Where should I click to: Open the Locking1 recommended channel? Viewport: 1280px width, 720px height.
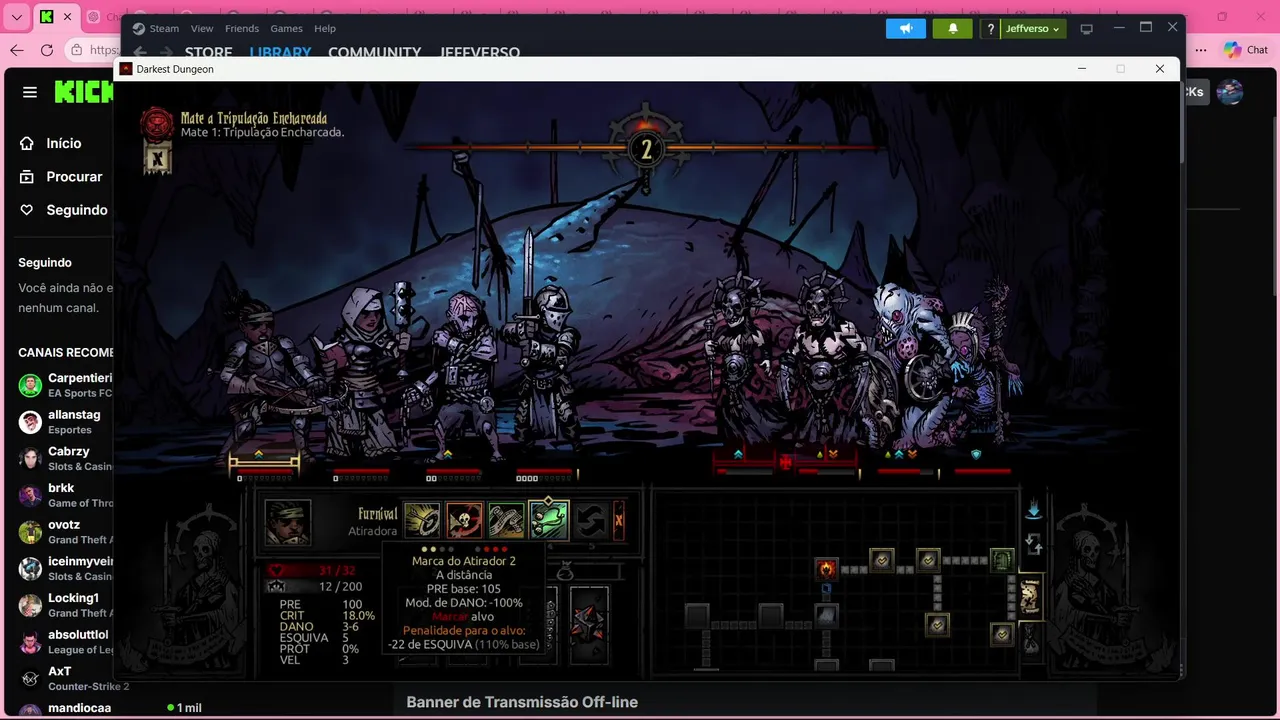point(64,605)
